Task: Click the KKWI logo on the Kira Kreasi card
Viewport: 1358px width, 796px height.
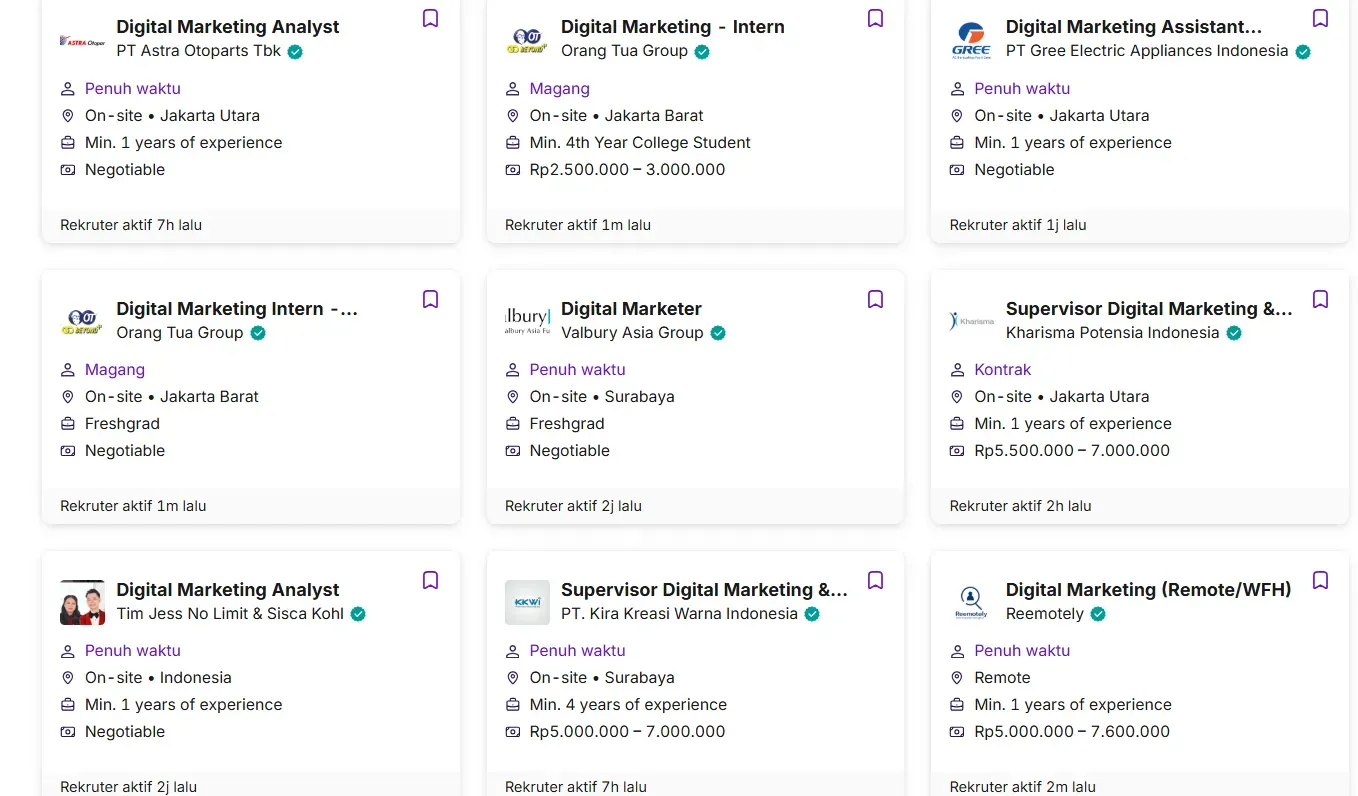Action: (527, 601)
